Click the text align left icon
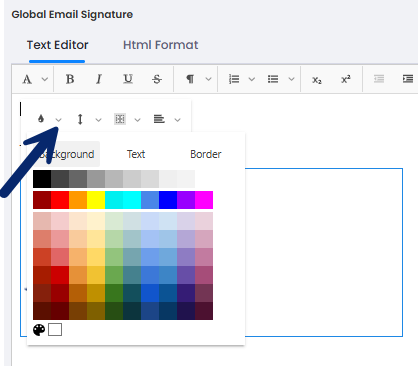This screenshot has height=366, width=418. coord(159,119)
